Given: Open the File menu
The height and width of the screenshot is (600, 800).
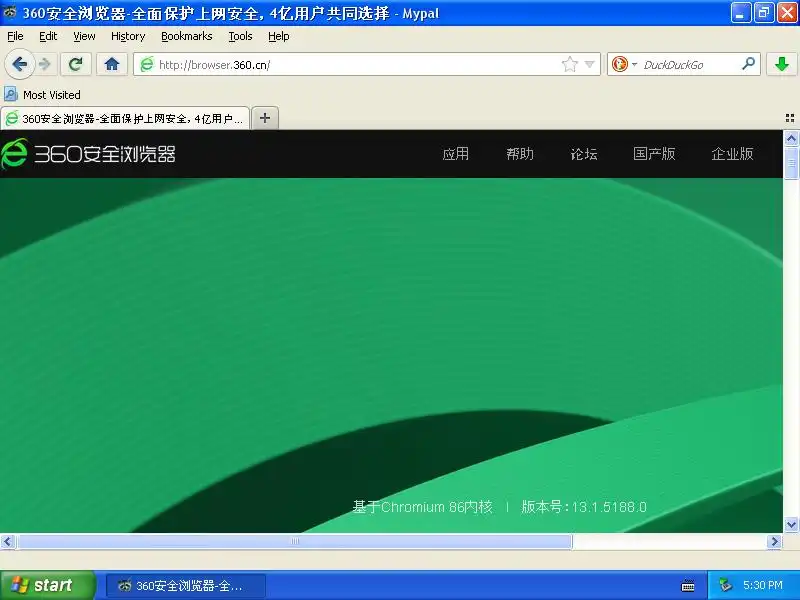Looking at the screenshot, I should click(15, 36).
